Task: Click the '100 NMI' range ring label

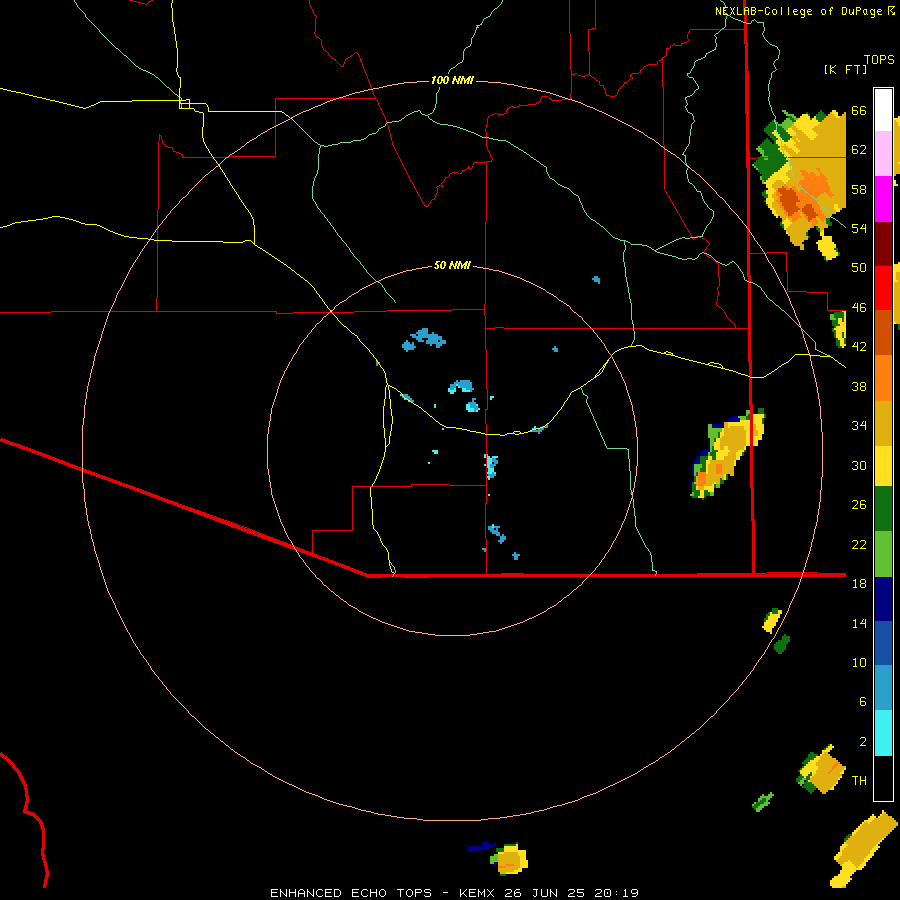Action: click(x=452, y=80)
